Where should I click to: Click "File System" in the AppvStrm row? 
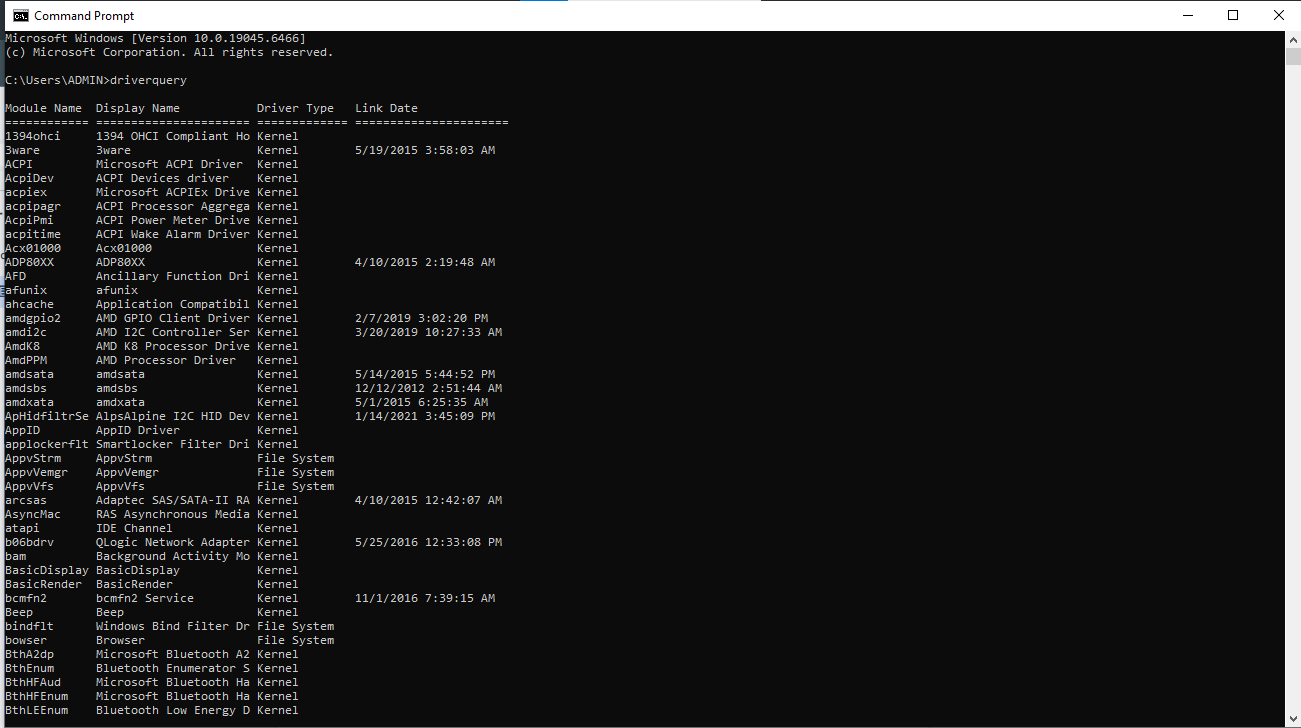pyautogui.click(x=295, y=458)
